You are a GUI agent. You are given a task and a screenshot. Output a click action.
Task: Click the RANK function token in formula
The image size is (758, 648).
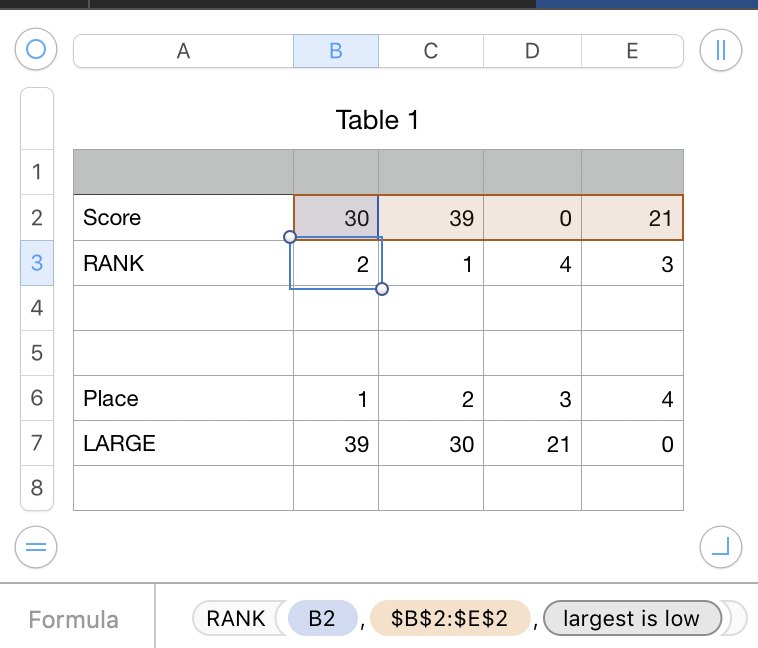(236, 619)
